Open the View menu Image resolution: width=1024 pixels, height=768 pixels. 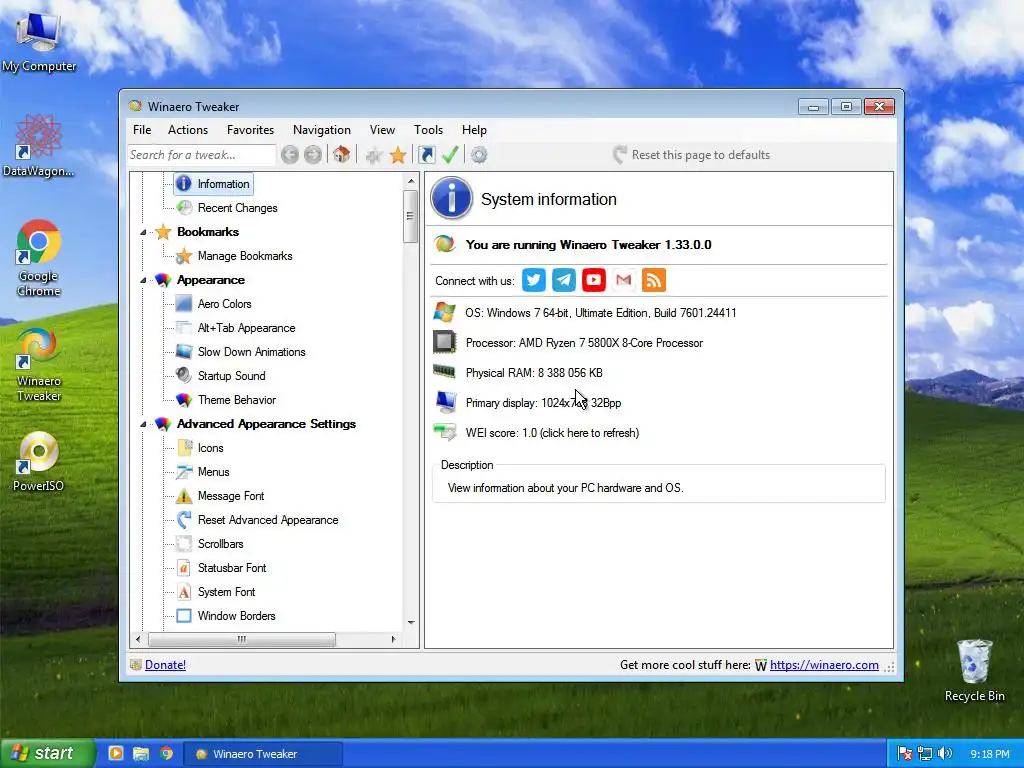click(382, 130)
